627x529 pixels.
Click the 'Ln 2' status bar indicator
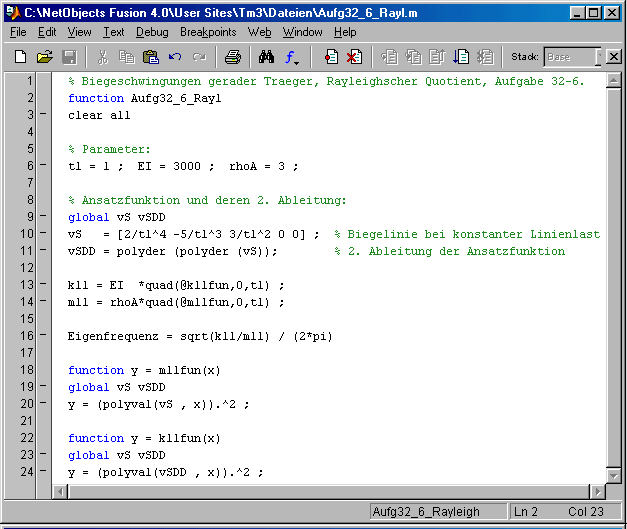click(525, 512)
